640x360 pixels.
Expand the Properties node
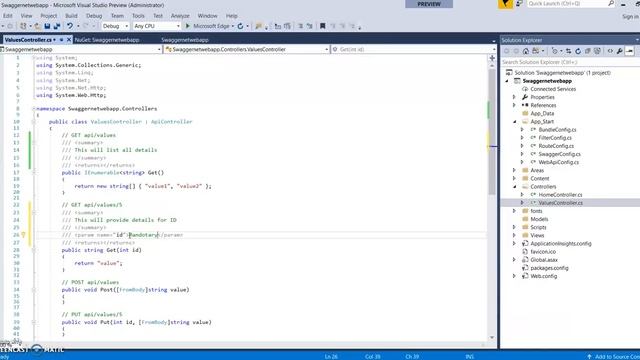(514, 97)
